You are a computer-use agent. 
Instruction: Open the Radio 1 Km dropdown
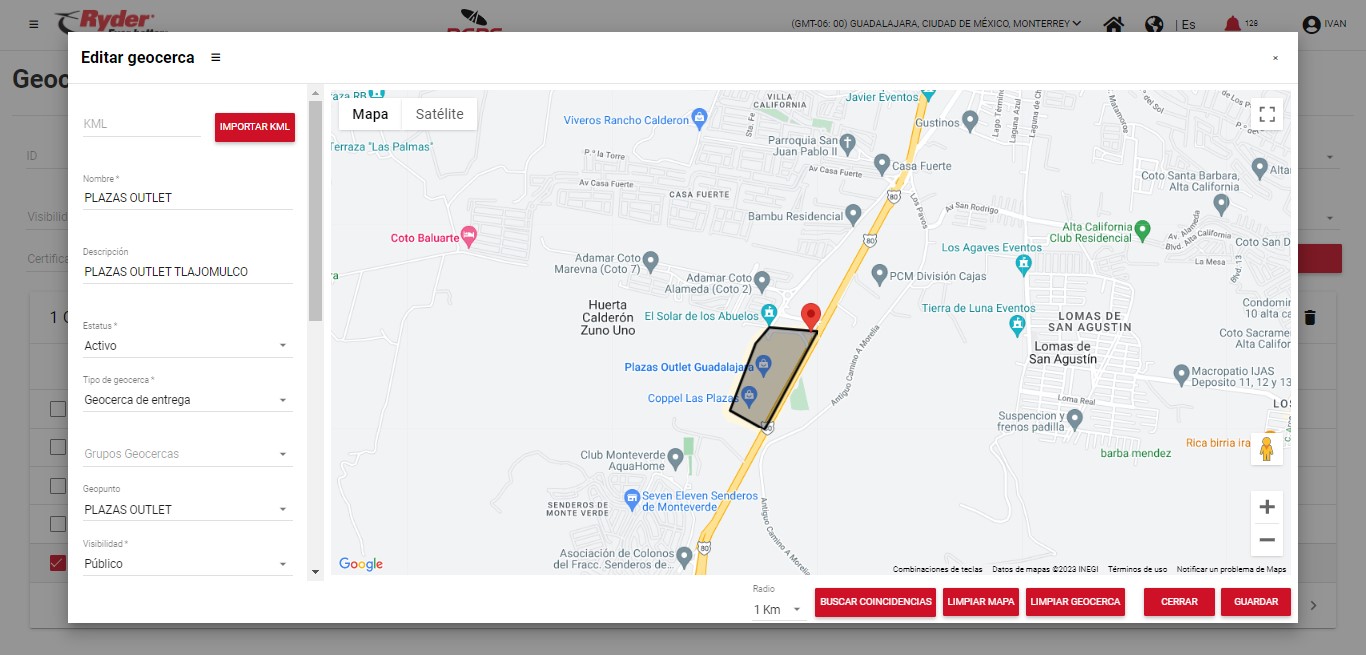point(778,609)
